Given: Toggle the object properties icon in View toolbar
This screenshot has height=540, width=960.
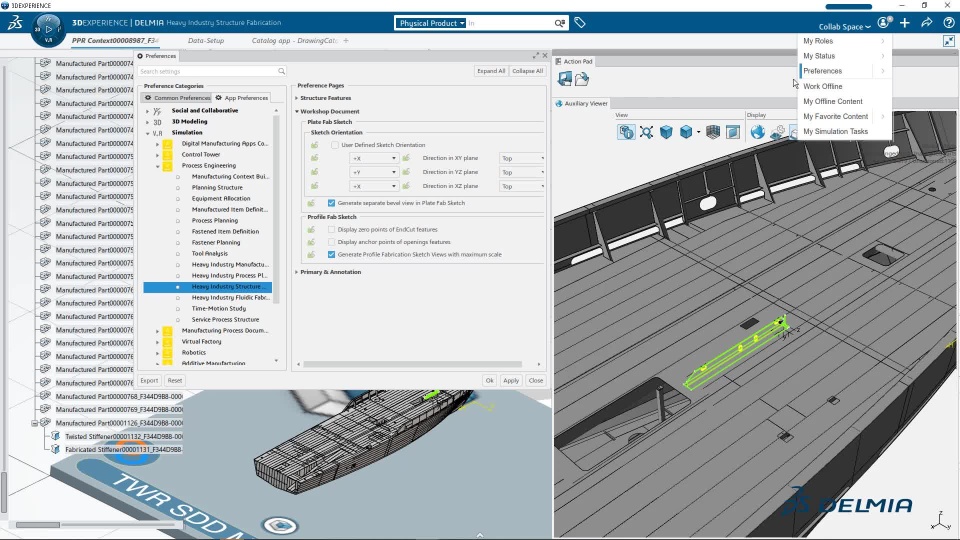Looking at the screenshot, I should pyautogui.click(x=626, y=132).
